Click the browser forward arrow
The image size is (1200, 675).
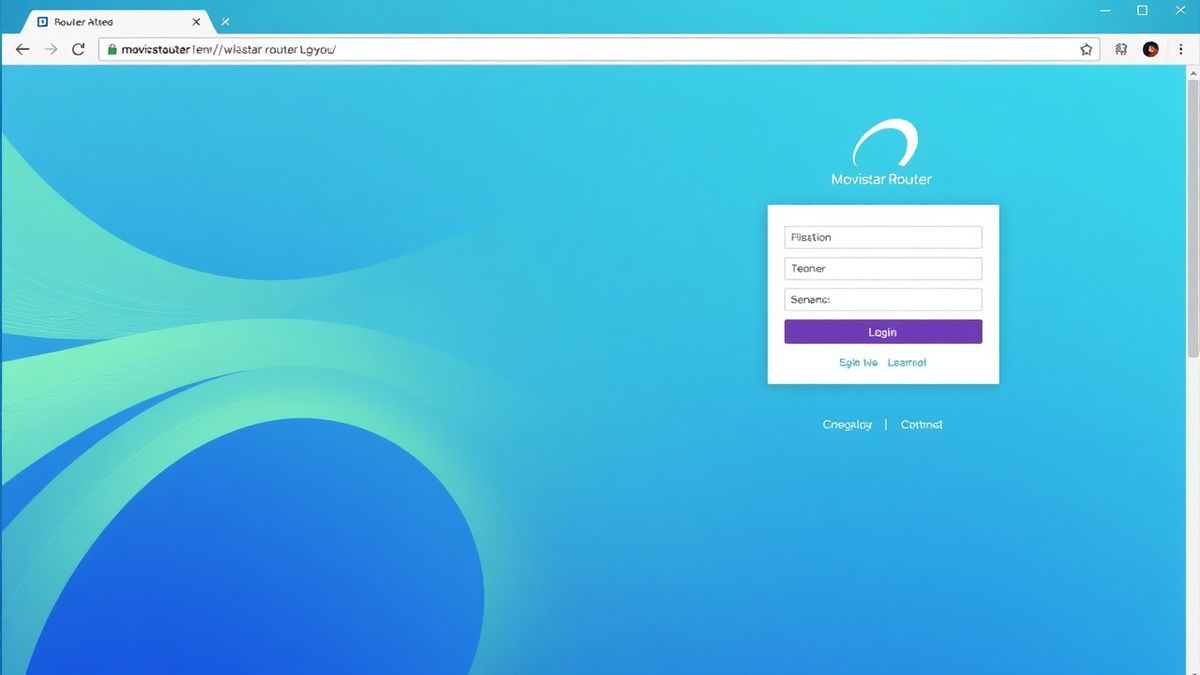tap(51, 49)
